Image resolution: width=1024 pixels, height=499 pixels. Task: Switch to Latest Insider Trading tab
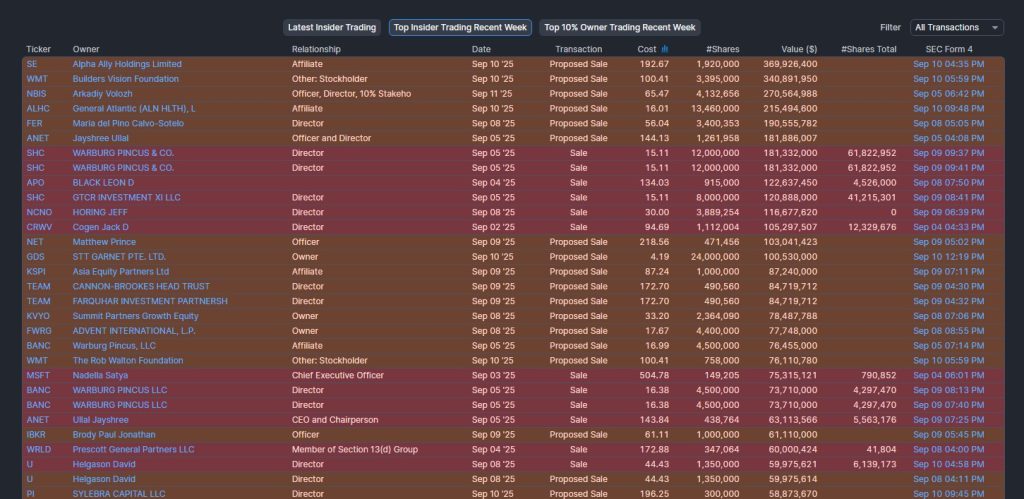click(x=332, y=28)
